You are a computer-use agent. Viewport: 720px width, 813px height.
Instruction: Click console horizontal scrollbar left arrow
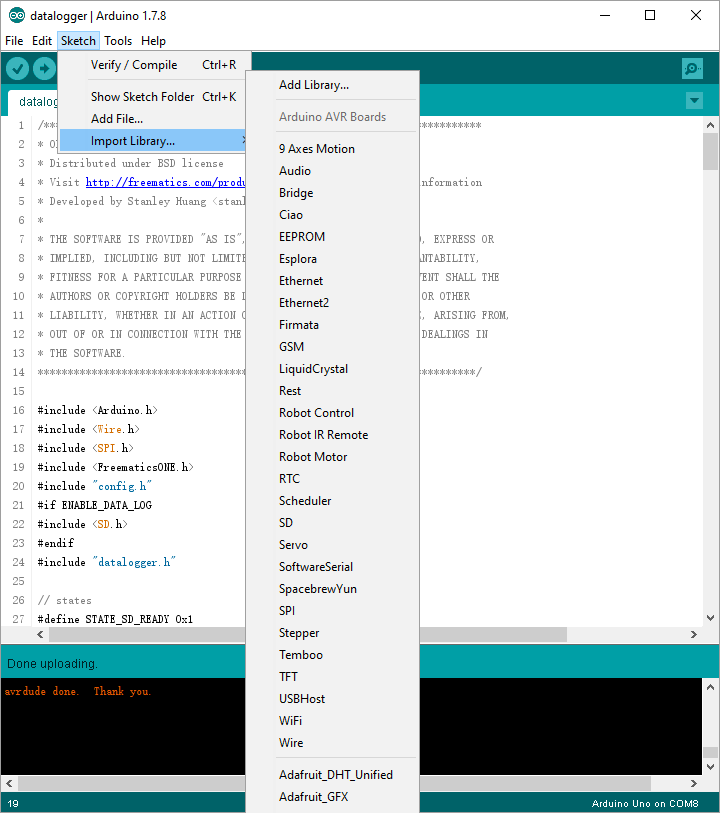coord(9,783)
